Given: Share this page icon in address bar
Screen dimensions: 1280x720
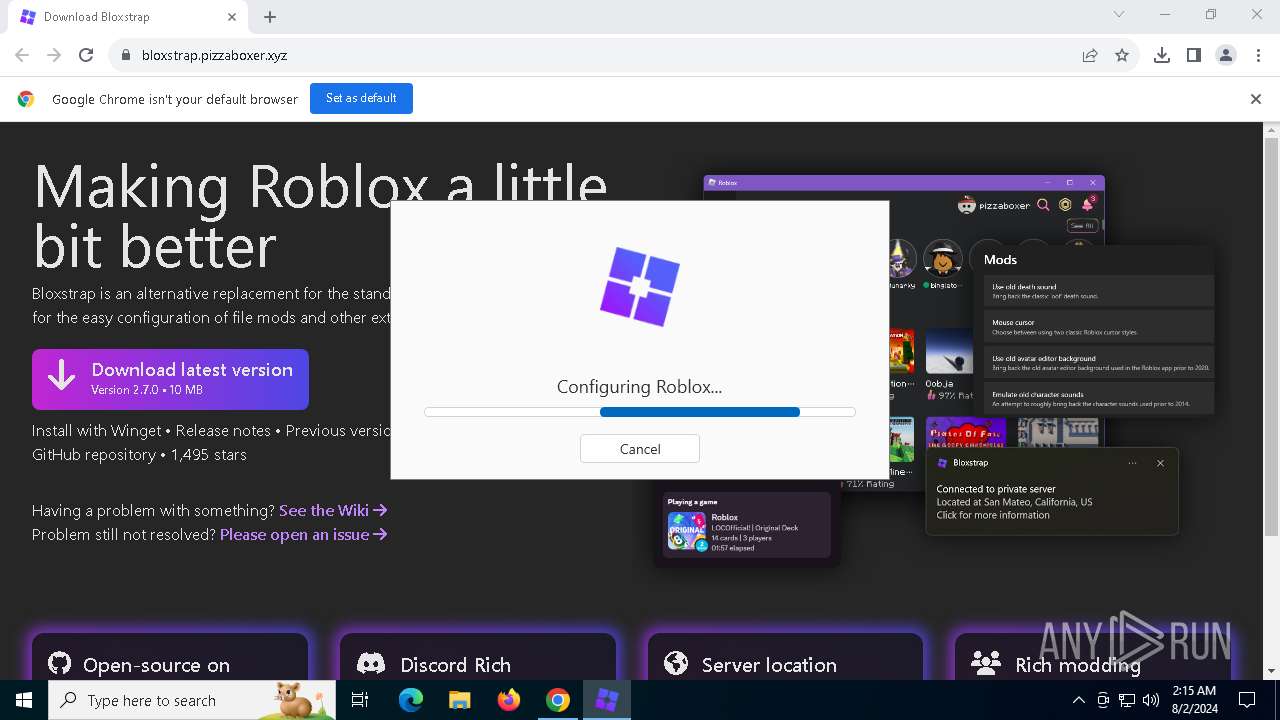Looking at the screenshot, I should [1090, 55].
